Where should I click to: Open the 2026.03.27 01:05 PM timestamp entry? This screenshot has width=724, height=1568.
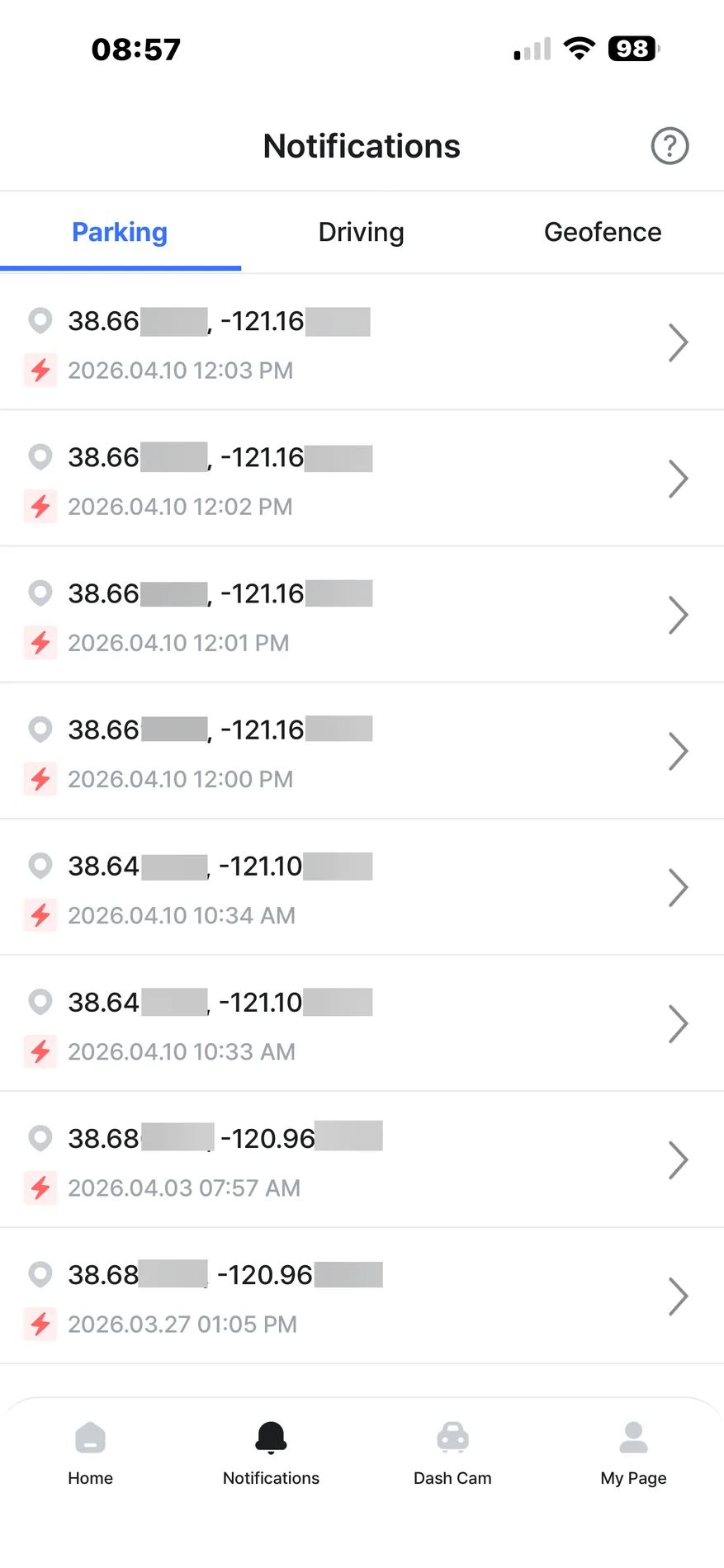[182, 1324]
